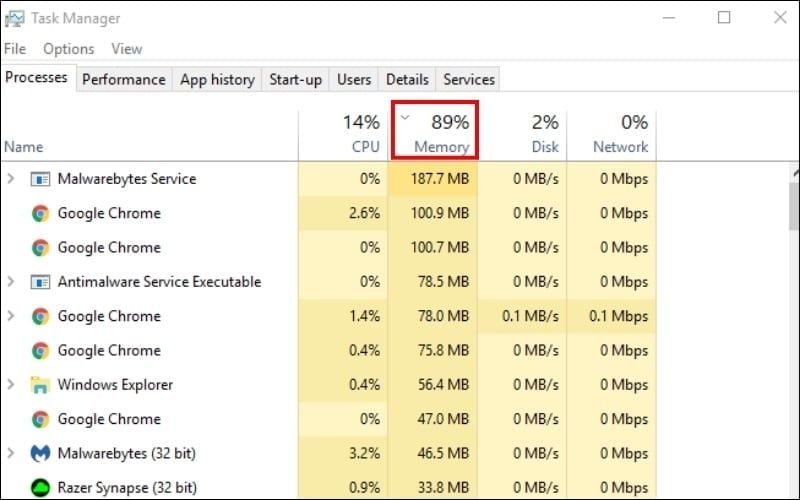Click the Antimalware Service Executable icon
The height and width of the screenshot is (500, 800).
40,282
